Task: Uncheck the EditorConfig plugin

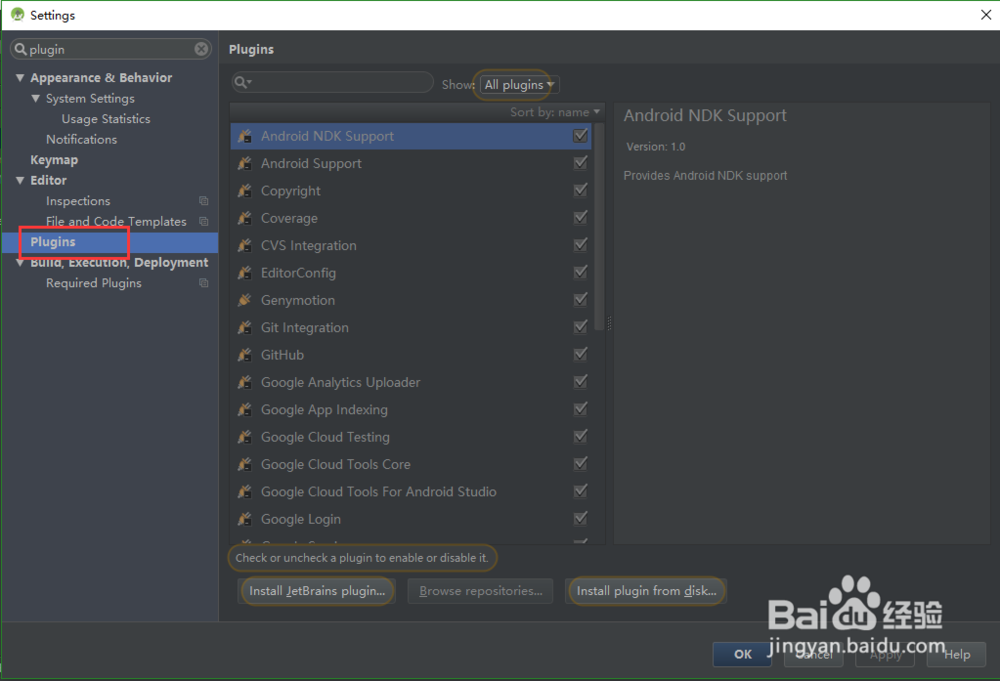Action: pyautogui.click(x=580, y=272)
